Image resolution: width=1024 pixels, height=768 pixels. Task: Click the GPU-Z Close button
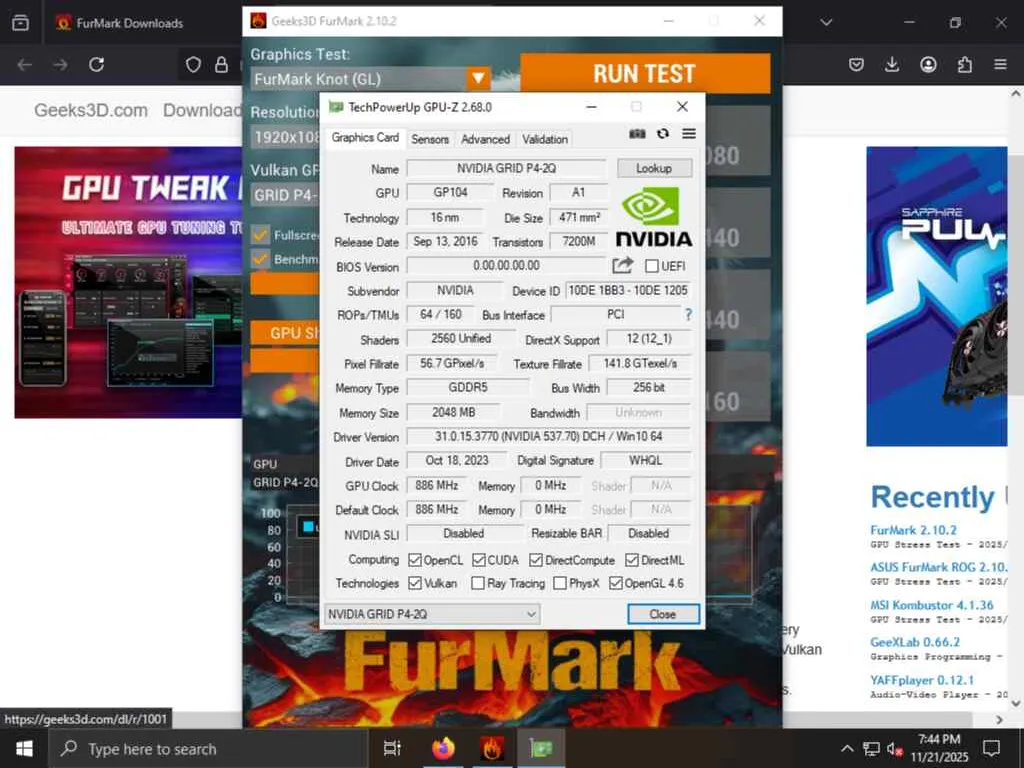[x=663, y=614]
